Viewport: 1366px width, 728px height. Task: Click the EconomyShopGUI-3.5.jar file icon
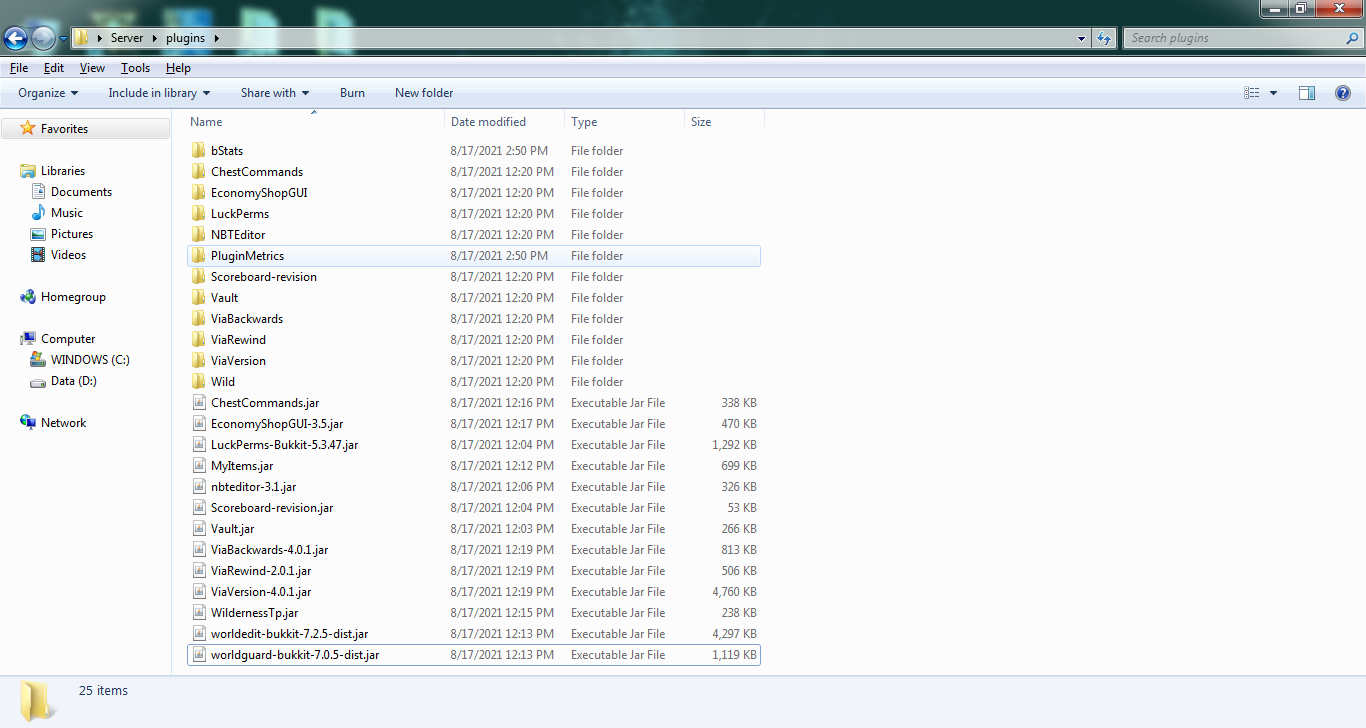point(199,424)
